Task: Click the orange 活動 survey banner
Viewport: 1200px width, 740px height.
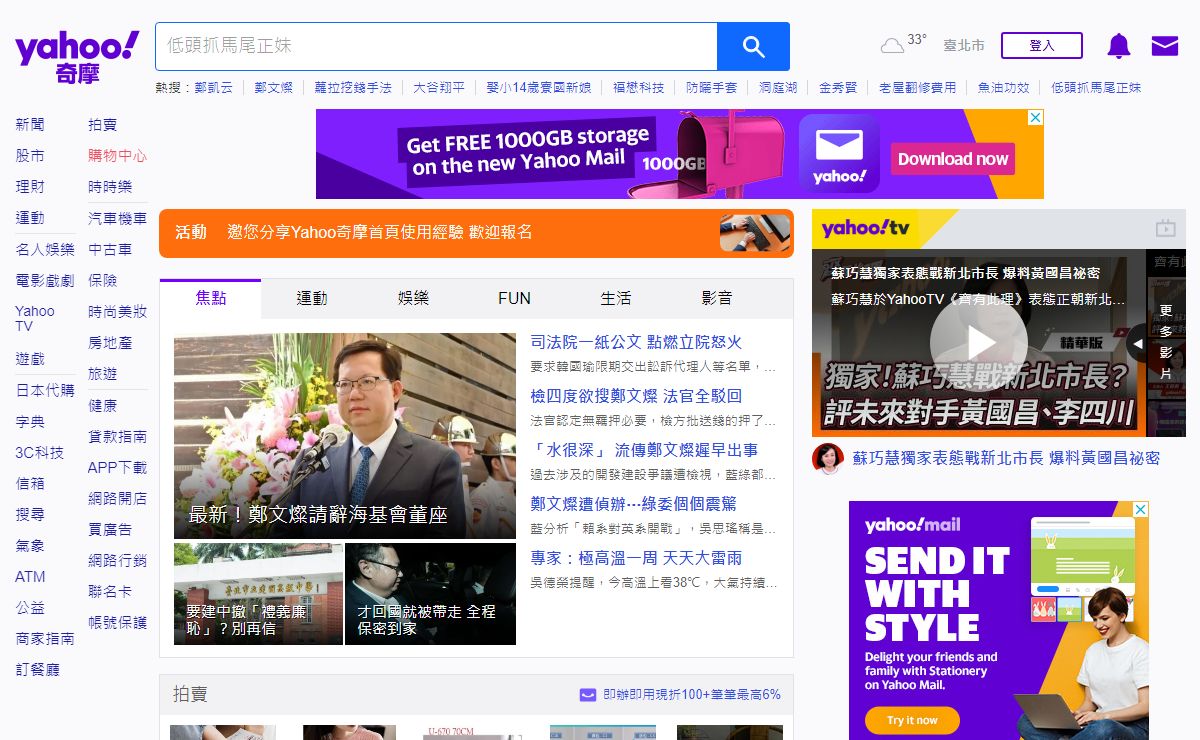Action: [x=476, y=233]
